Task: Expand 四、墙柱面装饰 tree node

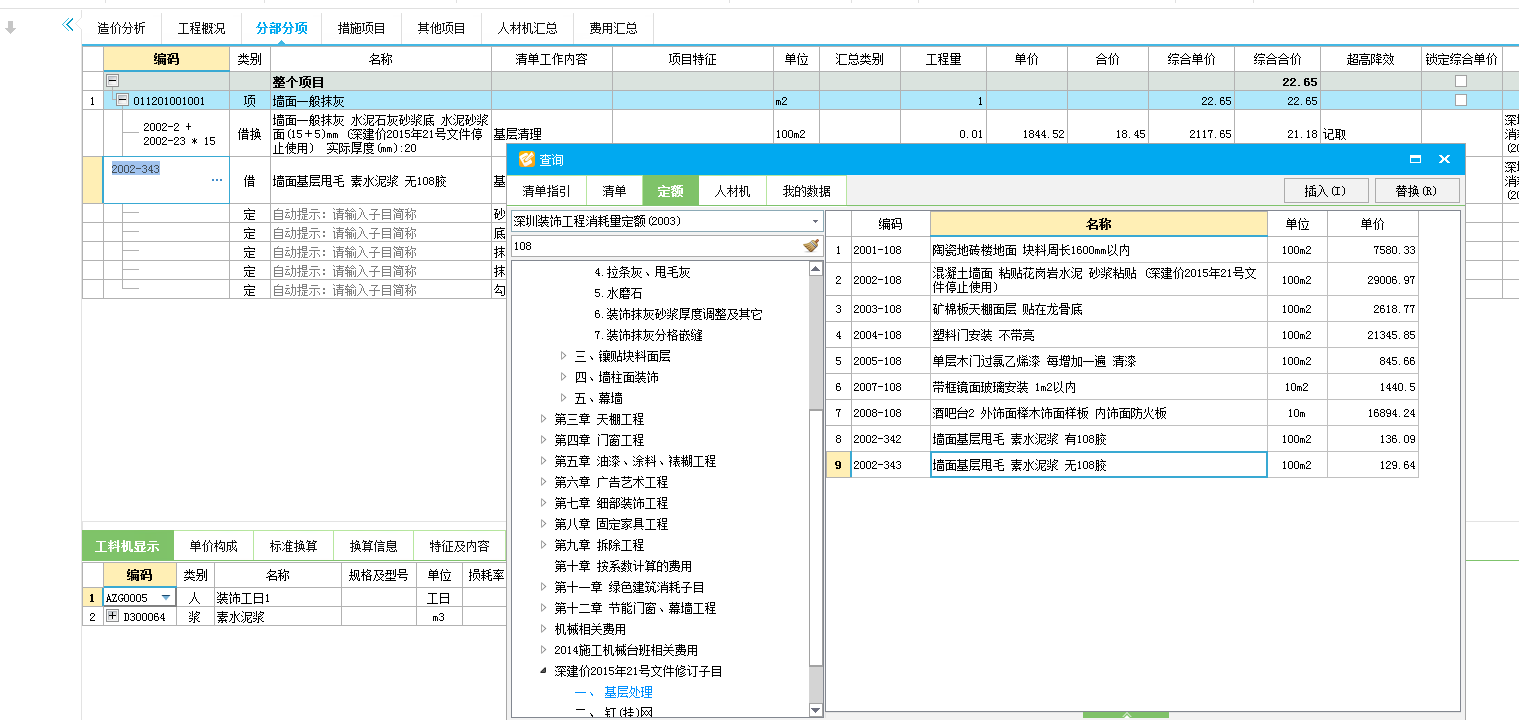Action: point(565,377)
